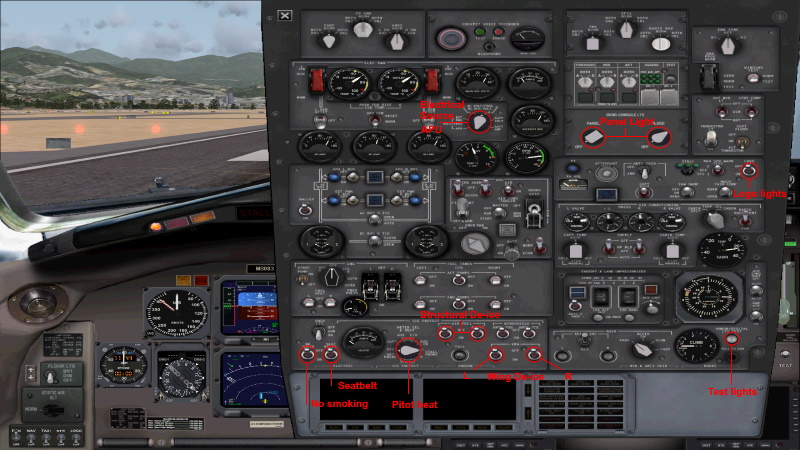This screenshot has height=450, width=800.
Task: Toggle the Logo lights switch
Action: point(748,171)
